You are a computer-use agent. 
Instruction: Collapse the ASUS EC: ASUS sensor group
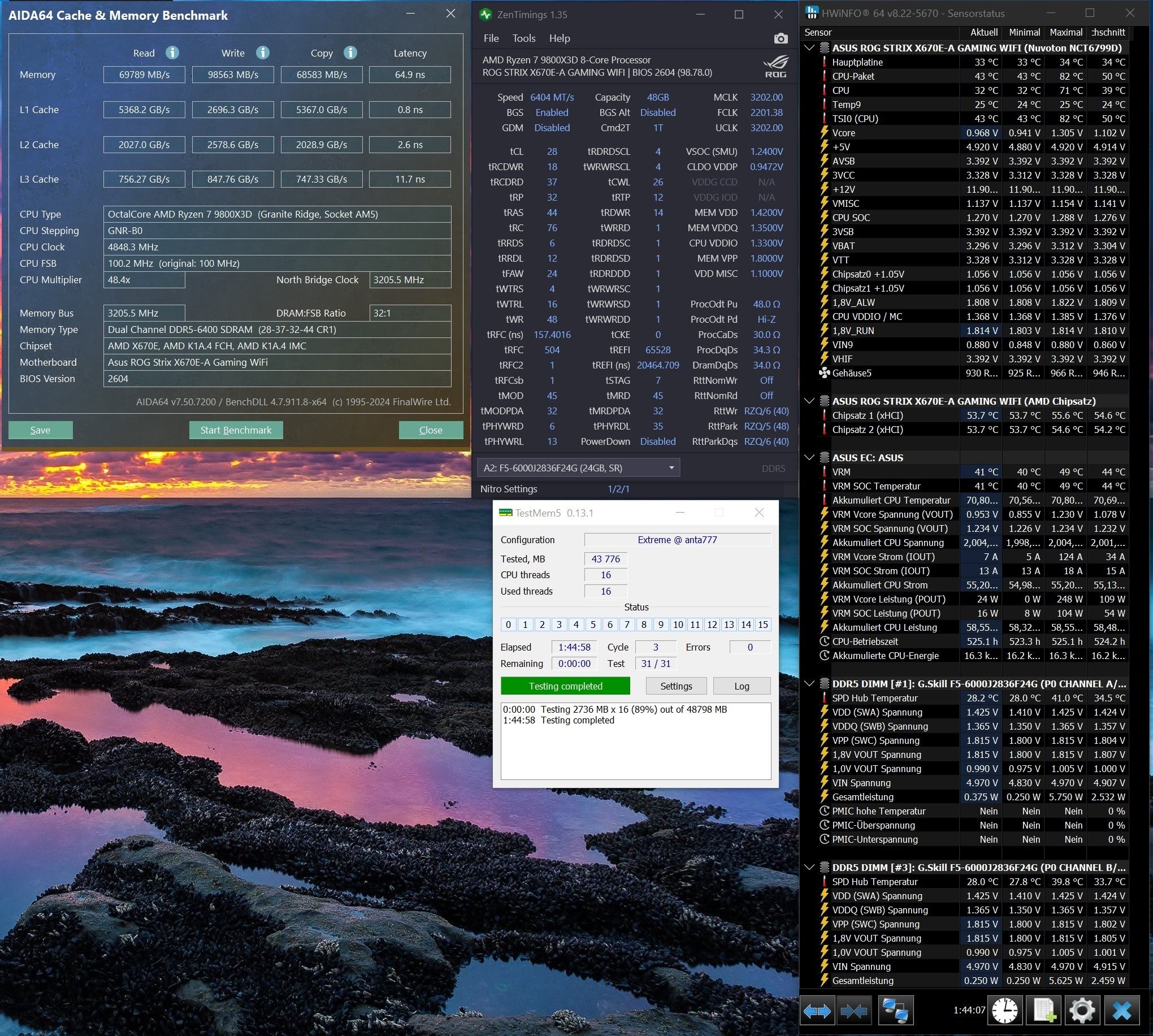809,458
